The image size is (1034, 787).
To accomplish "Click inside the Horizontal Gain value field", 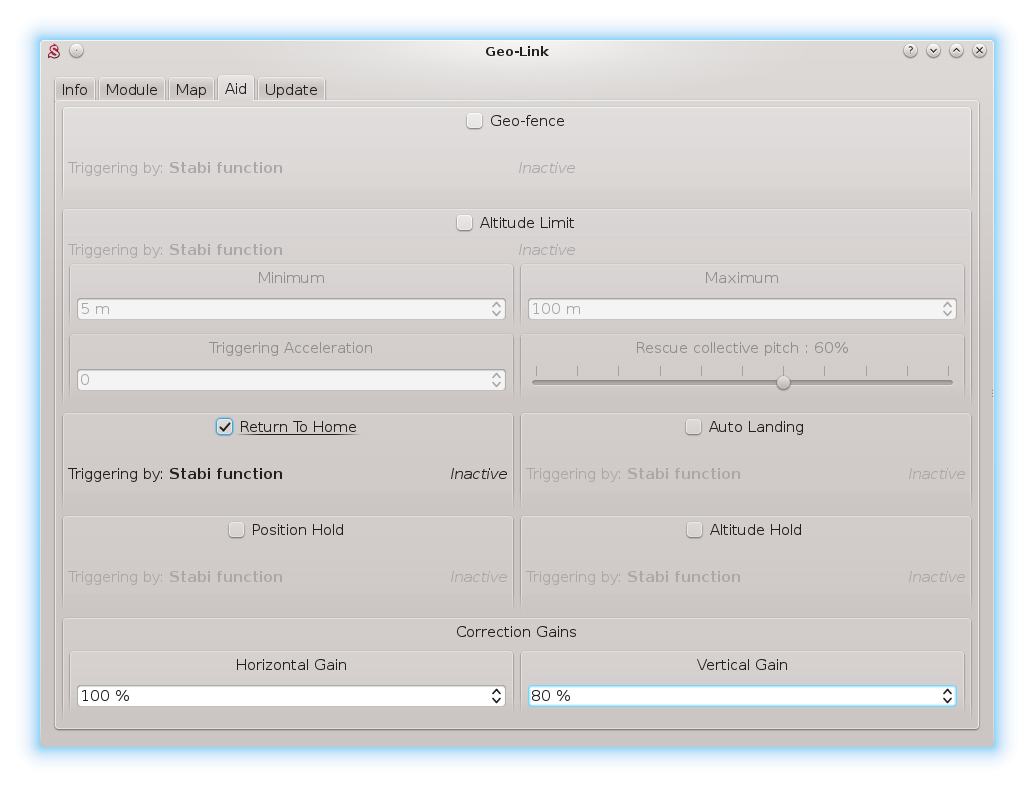I will pos(280,696).
